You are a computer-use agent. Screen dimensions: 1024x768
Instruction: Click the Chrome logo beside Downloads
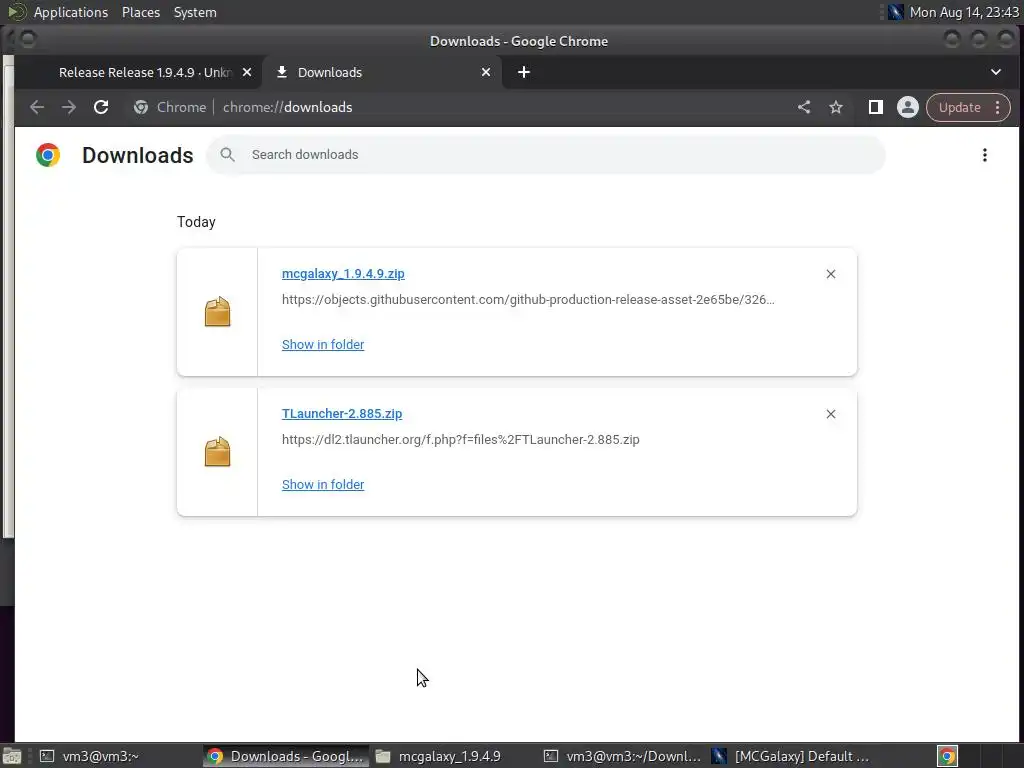coord(48,155)
